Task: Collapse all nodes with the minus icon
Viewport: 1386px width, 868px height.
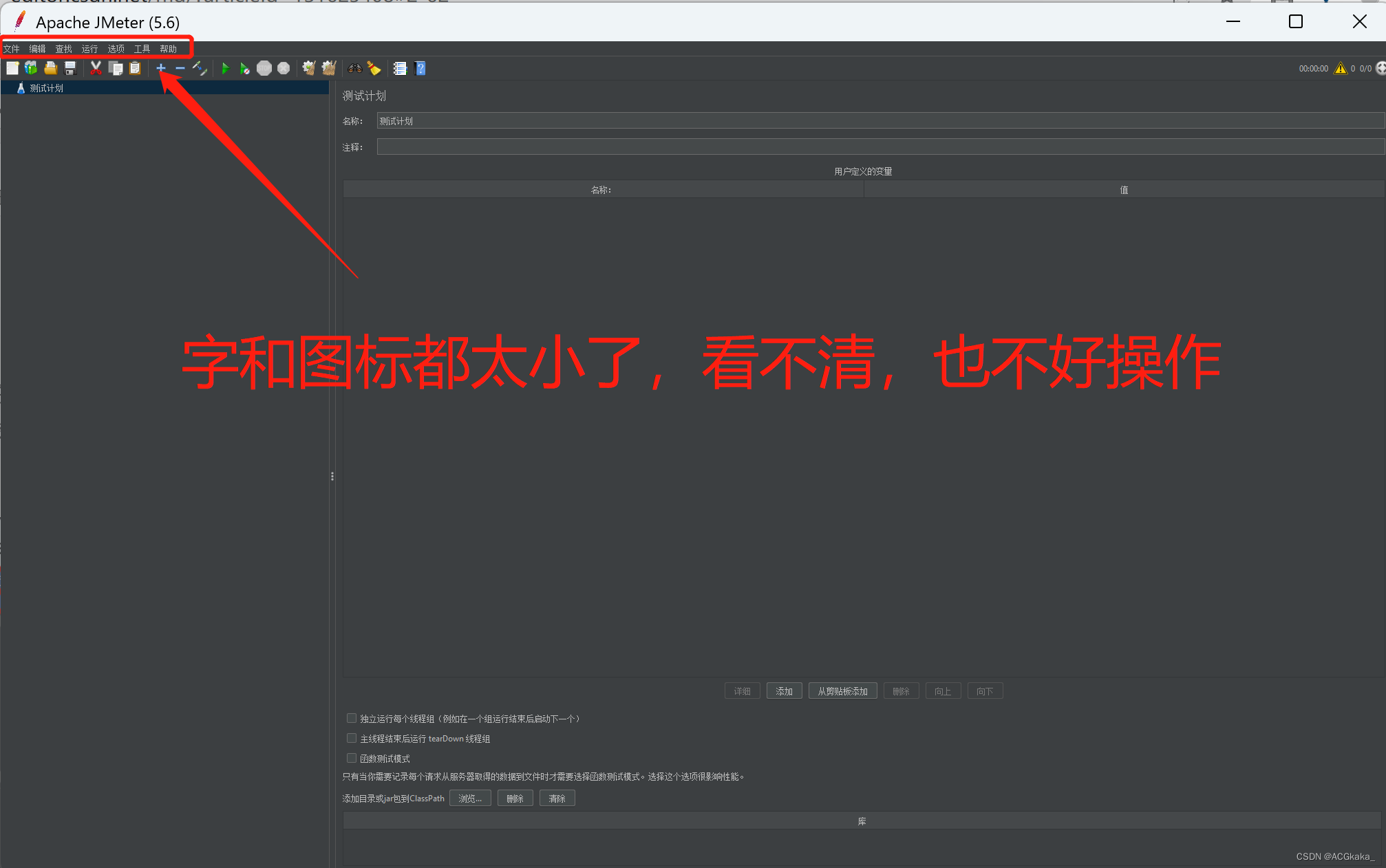Action: [x=180, y=68]
